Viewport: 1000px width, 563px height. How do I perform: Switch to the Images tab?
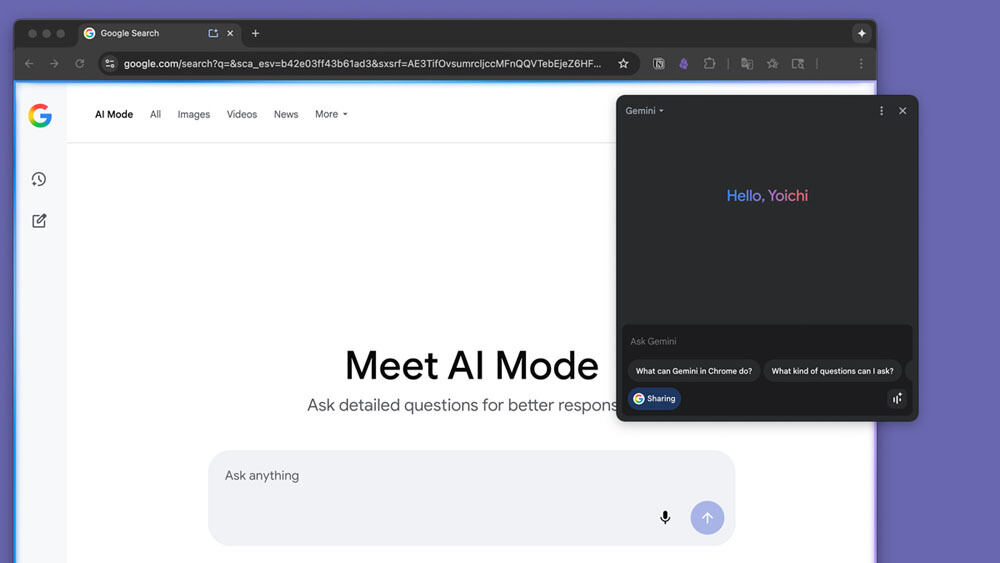(x=193, y=114)
